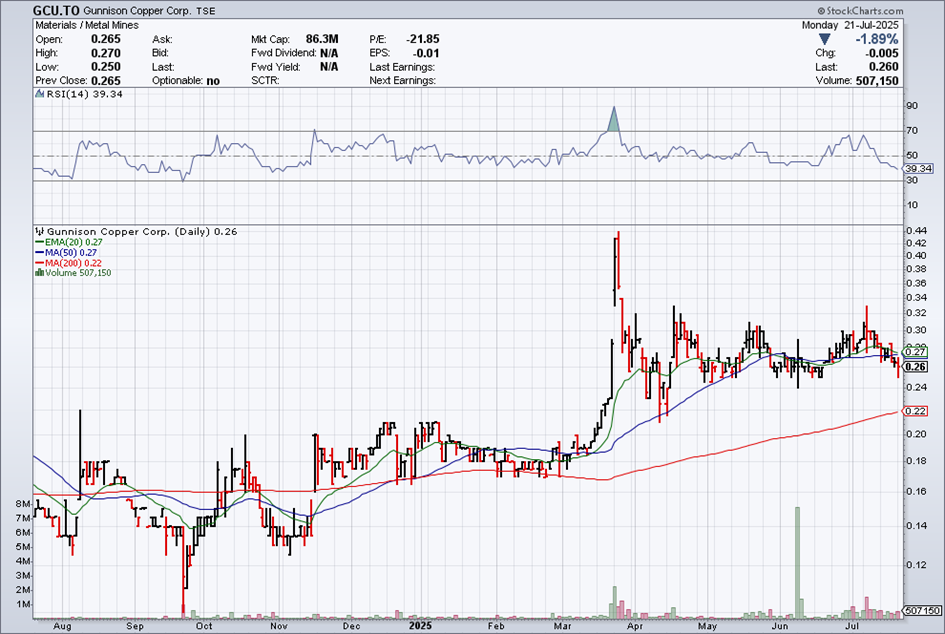The width and height of the screenshot is (945, 634).
Task: Click the RSI(14) 39.34 panel label
Action: [84, 94]
